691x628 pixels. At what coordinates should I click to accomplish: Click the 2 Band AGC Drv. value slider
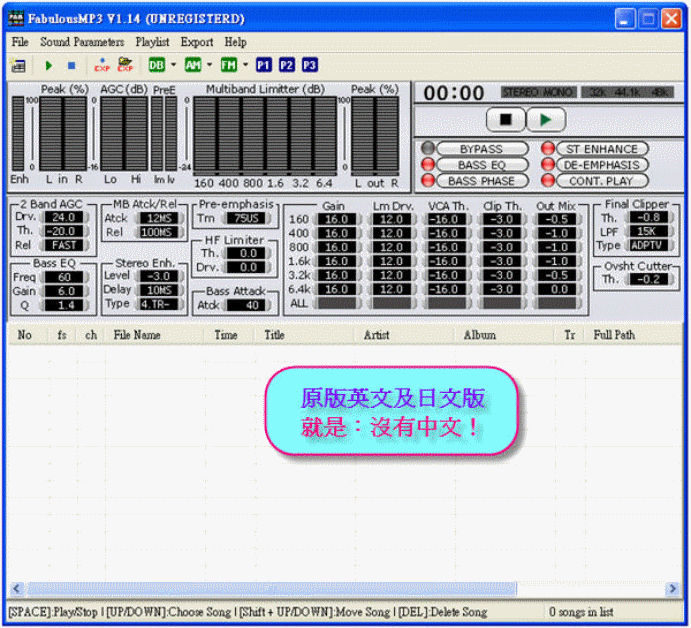pyautogui.click(x=64, y=217)
